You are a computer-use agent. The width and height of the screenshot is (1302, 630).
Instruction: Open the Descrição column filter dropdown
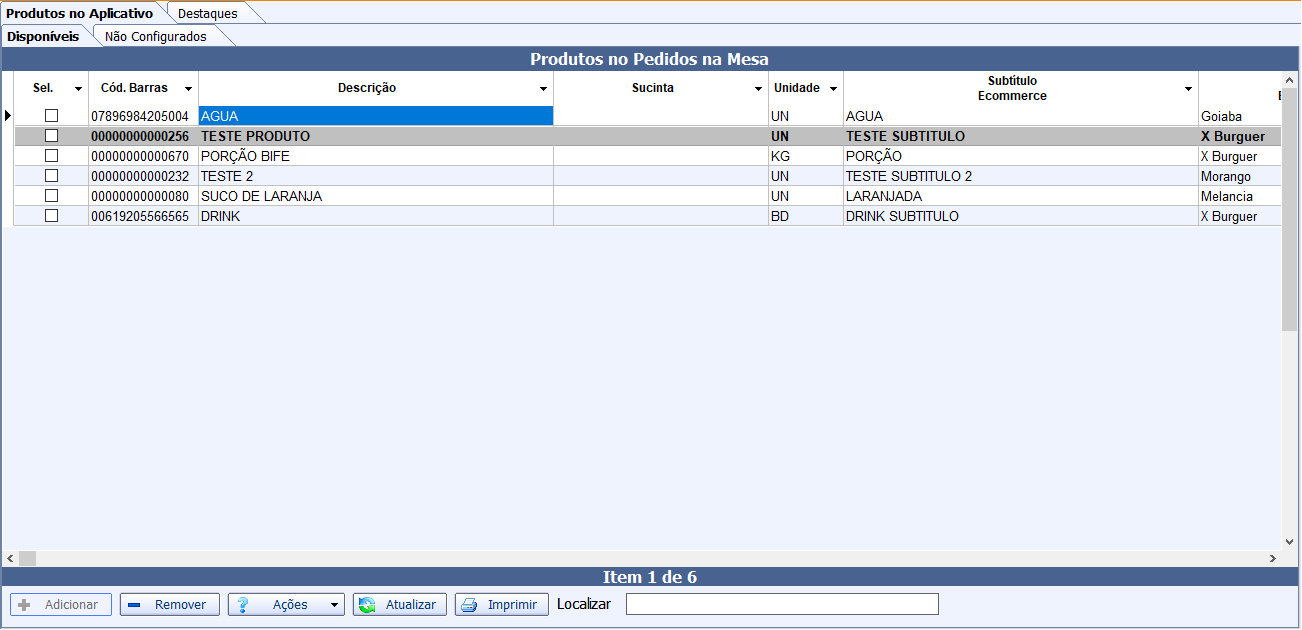pyautogui.click(x=543, y=89)
